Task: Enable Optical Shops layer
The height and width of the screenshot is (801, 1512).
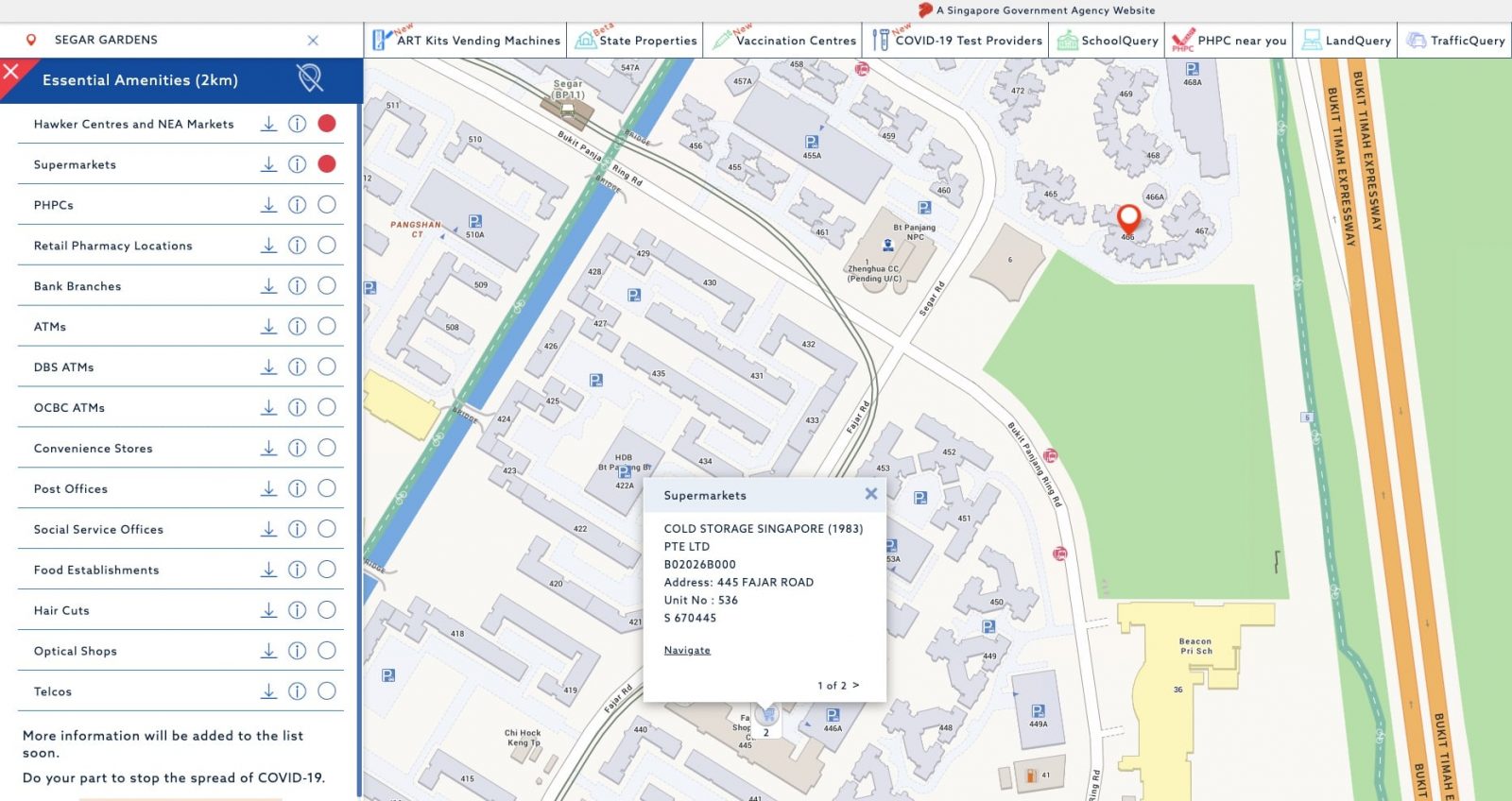Action: point(327,652)
